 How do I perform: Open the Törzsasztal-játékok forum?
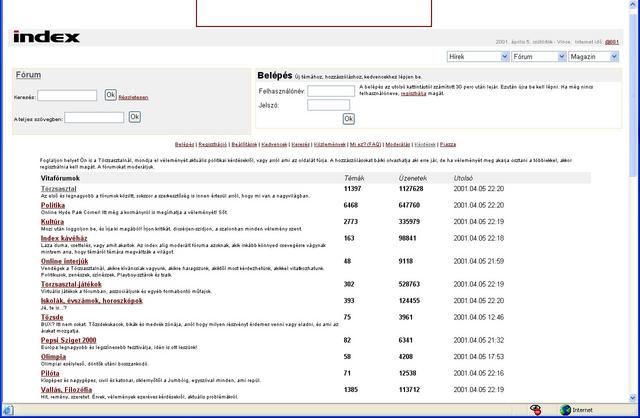71,284
